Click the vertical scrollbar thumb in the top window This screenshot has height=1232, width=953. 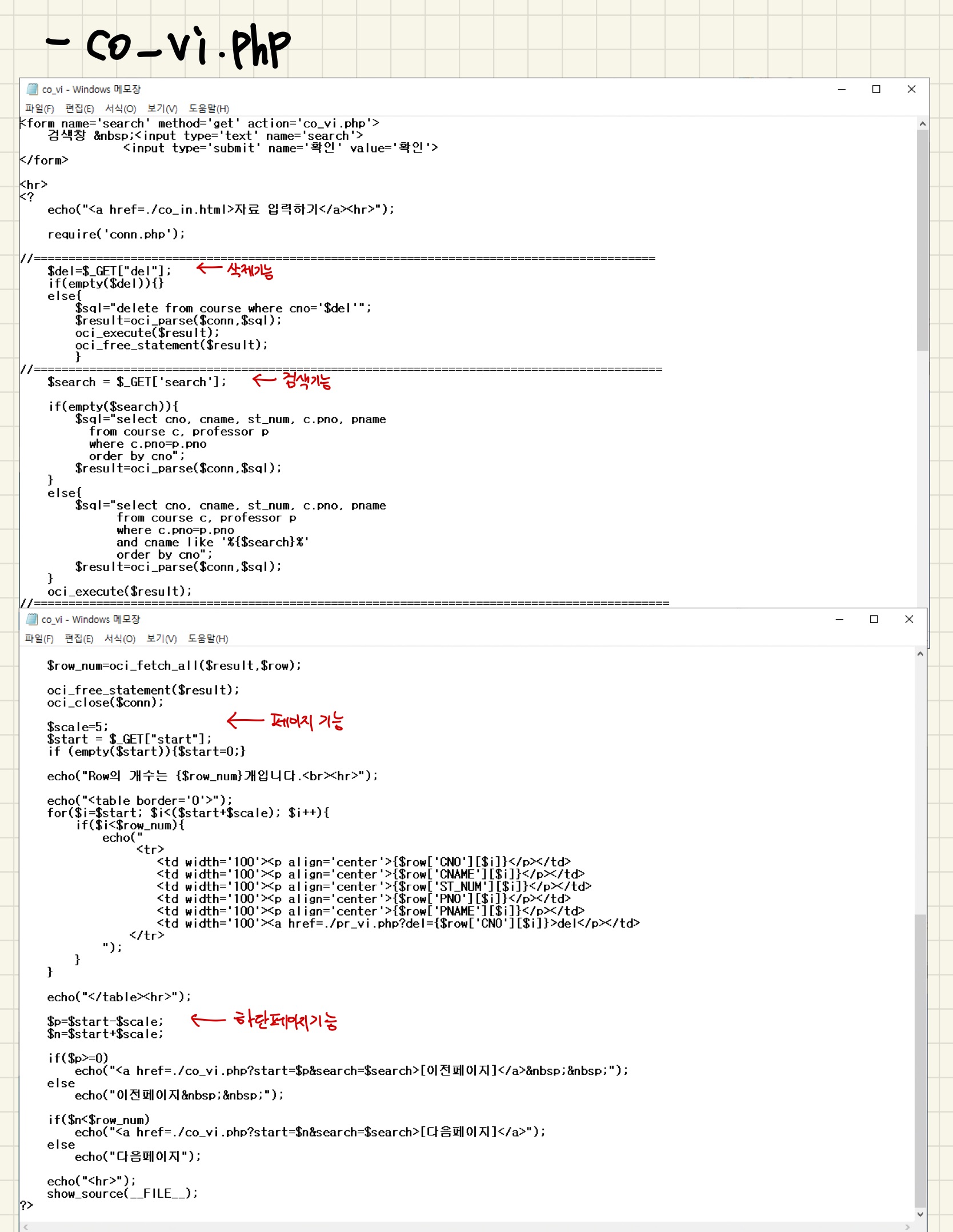[923, 240]
